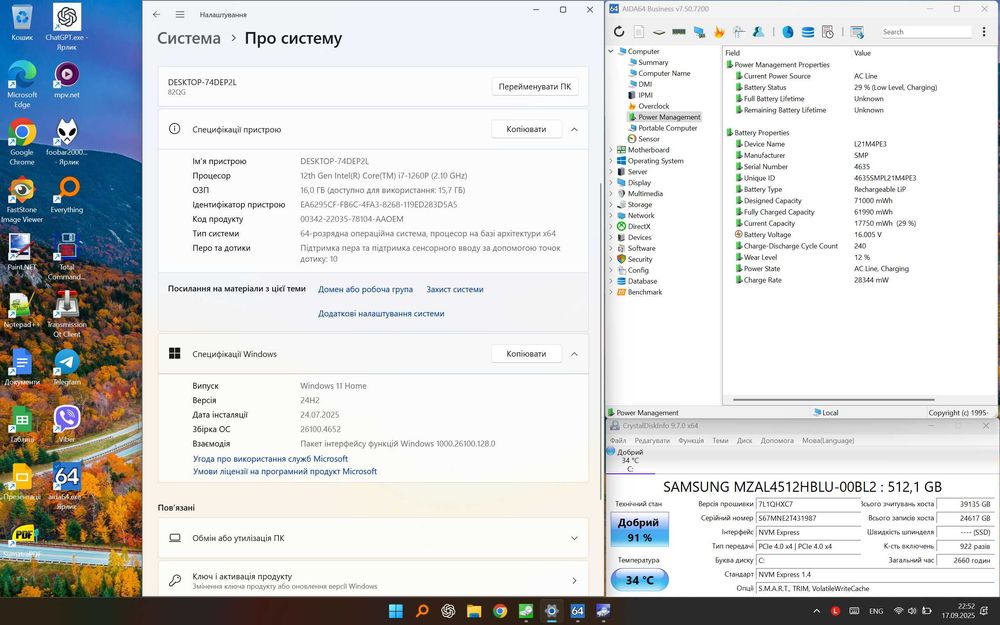1000x625 pixels.
Task: Select the Telegram desktop icon
Action: (x=66, y=367)
